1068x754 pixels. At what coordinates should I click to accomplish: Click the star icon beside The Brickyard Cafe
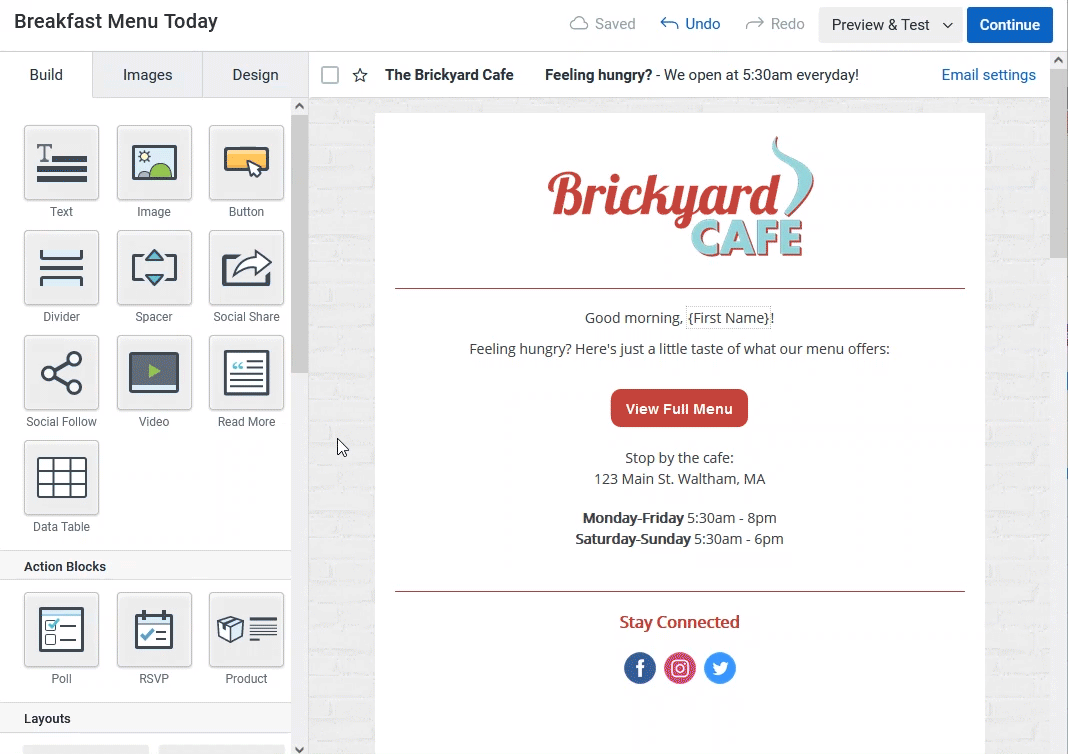(x=360, y=75)
